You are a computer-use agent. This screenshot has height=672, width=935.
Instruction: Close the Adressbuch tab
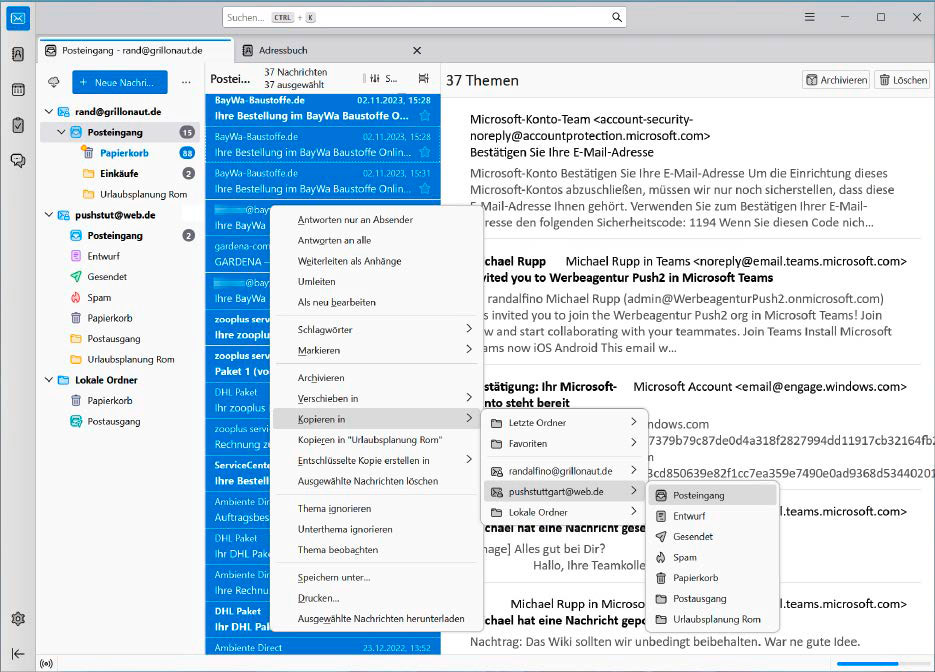(417, 51)
